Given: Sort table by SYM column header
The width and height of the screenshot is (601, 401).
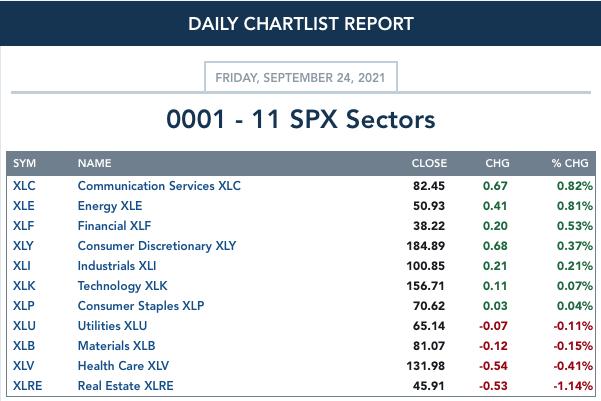Looking at the screenshot, I should click(25, 163).
